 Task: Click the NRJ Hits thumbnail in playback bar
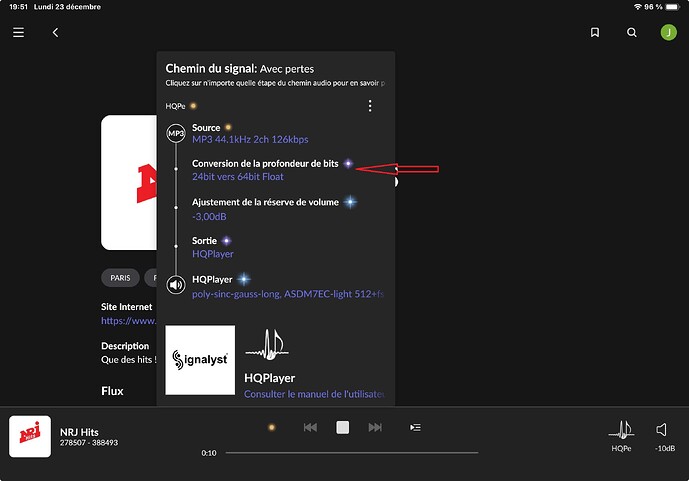tap(30, 436)
